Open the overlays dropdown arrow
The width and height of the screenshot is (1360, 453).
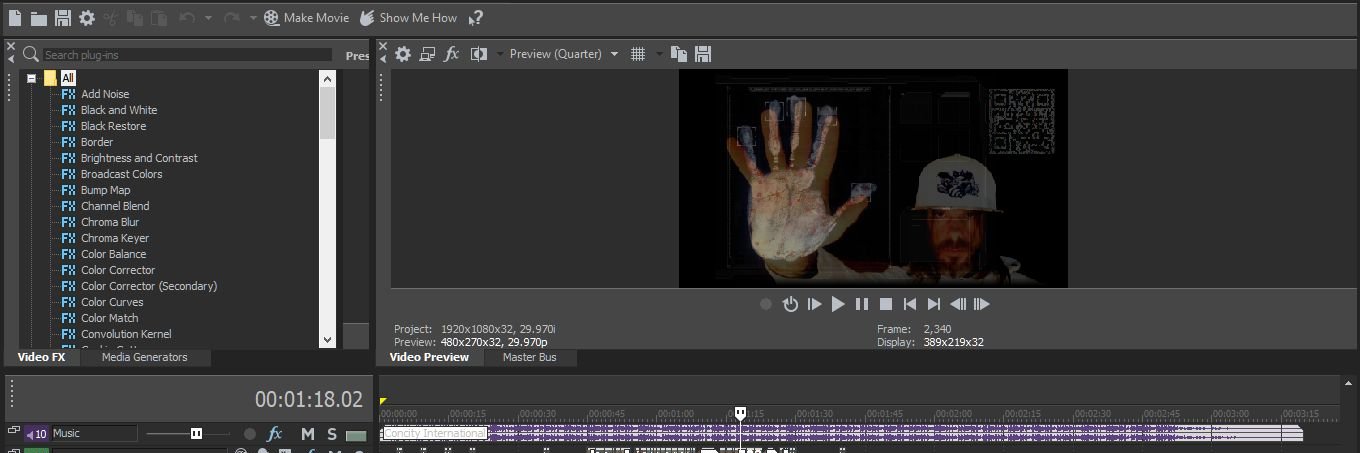pyautogui.click(x=659, y=54)
